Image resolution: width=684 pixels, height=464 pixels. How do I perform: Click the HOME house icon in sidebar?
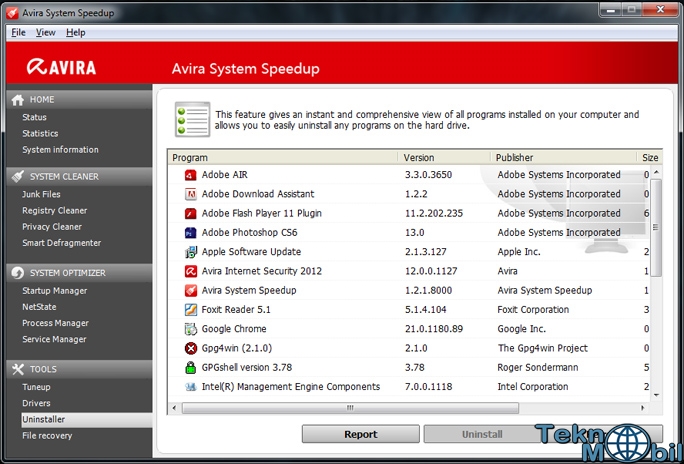(x=18, y=100)
